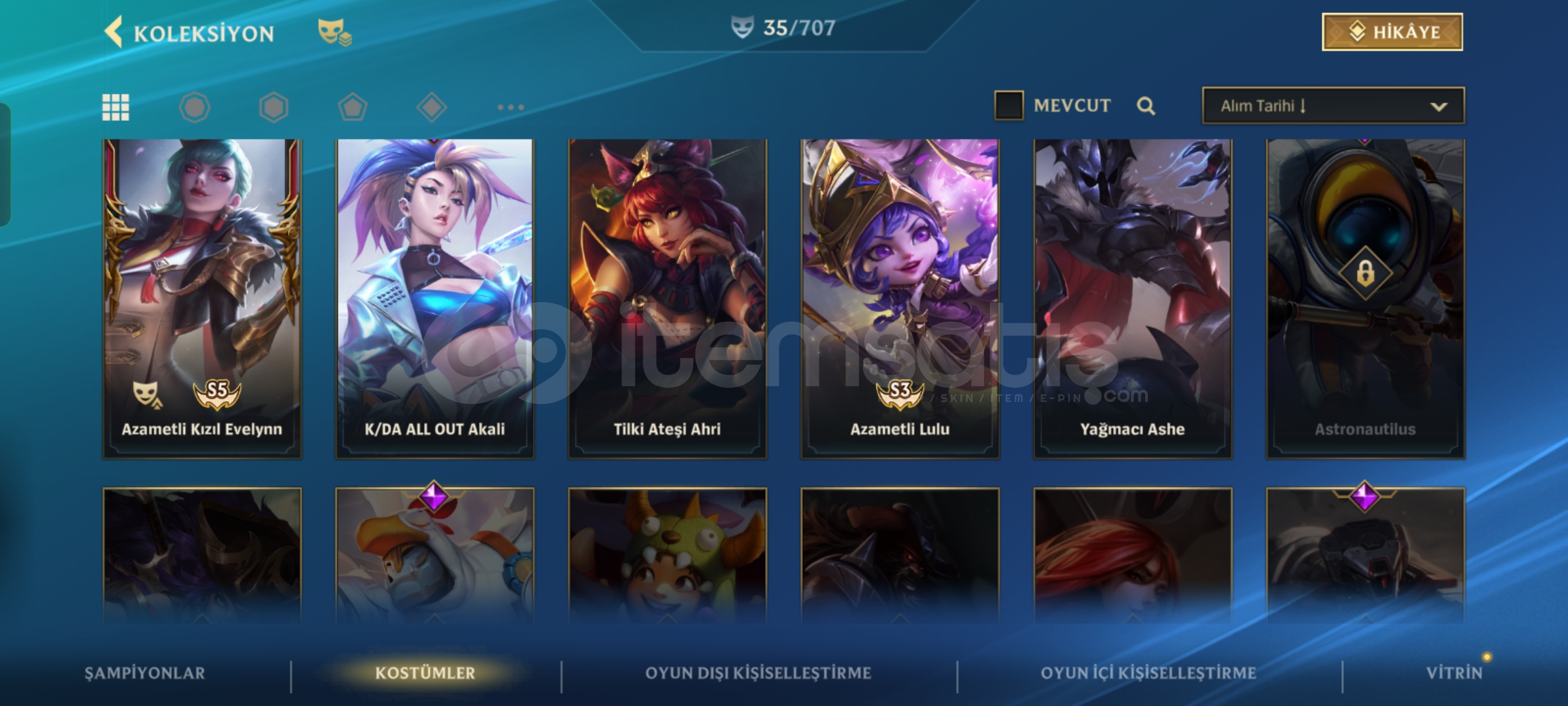This screenshot has width=1568, height=706.
Task: Open the skin search magnifier
Action: point(1146,106)
